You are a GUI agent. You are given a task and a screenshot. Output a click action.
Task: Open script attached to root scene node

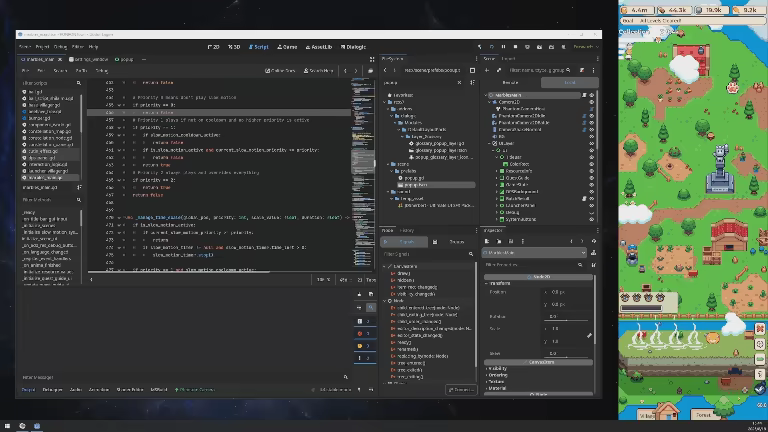584,95
